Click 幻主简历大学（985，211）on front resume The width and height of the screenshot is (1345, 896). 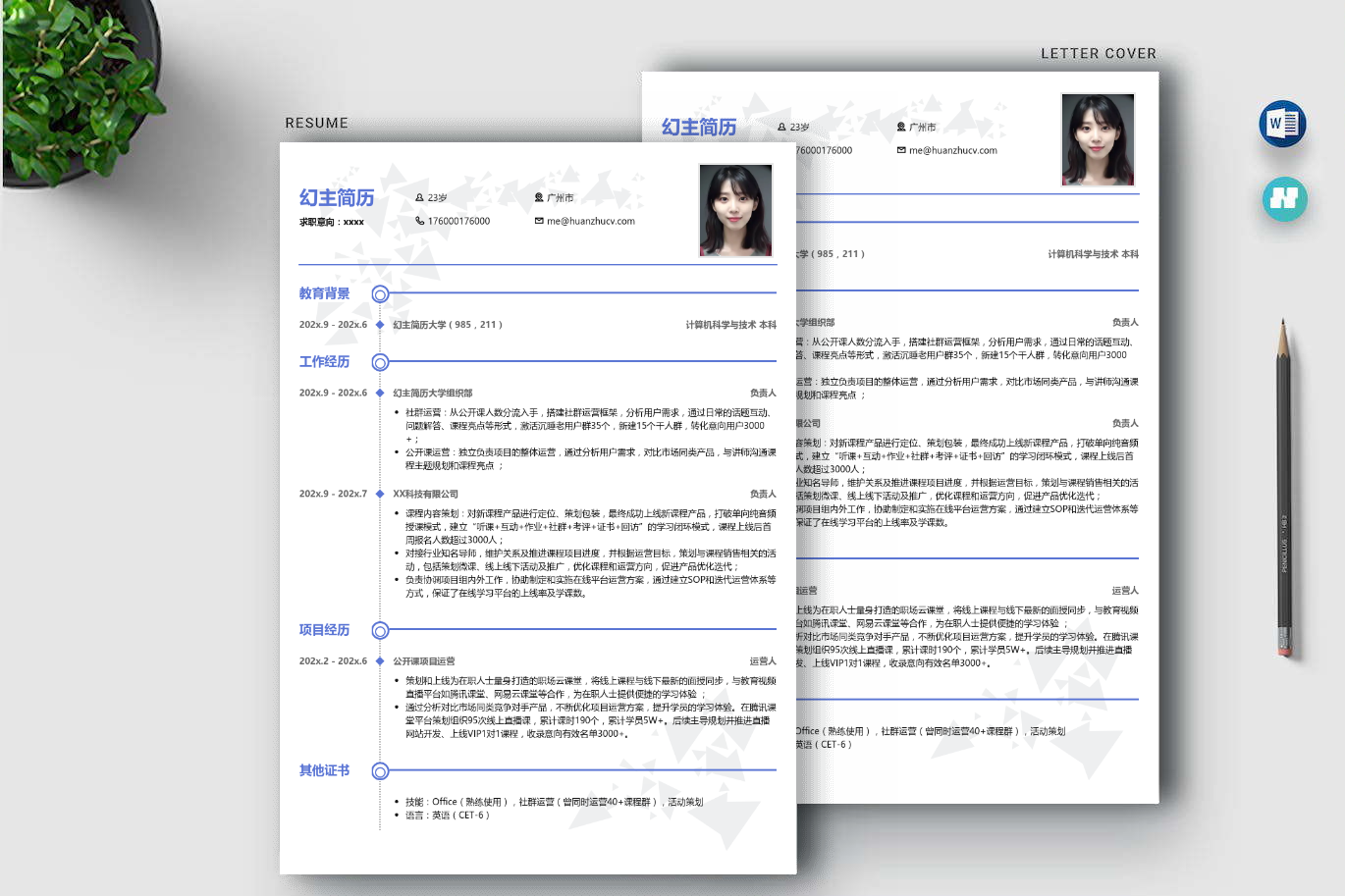click(x=448, y=325)
